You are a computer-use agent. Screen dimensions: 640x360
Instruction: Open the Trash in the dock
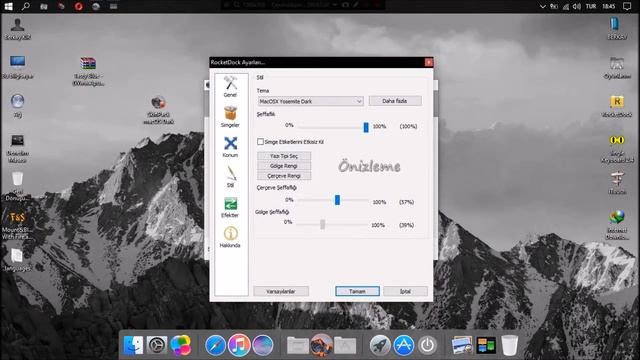(509, 345)
